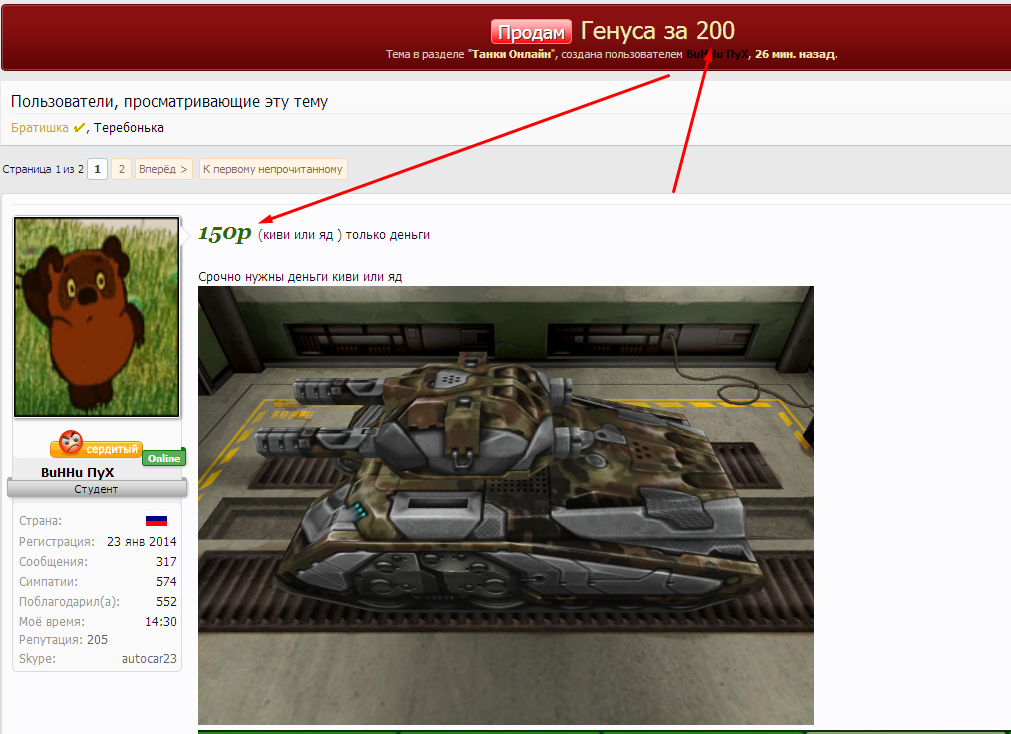Screen dimensions: 1011x734
Task: Click the 26 мин. назад timestamp
Action: 795,54
